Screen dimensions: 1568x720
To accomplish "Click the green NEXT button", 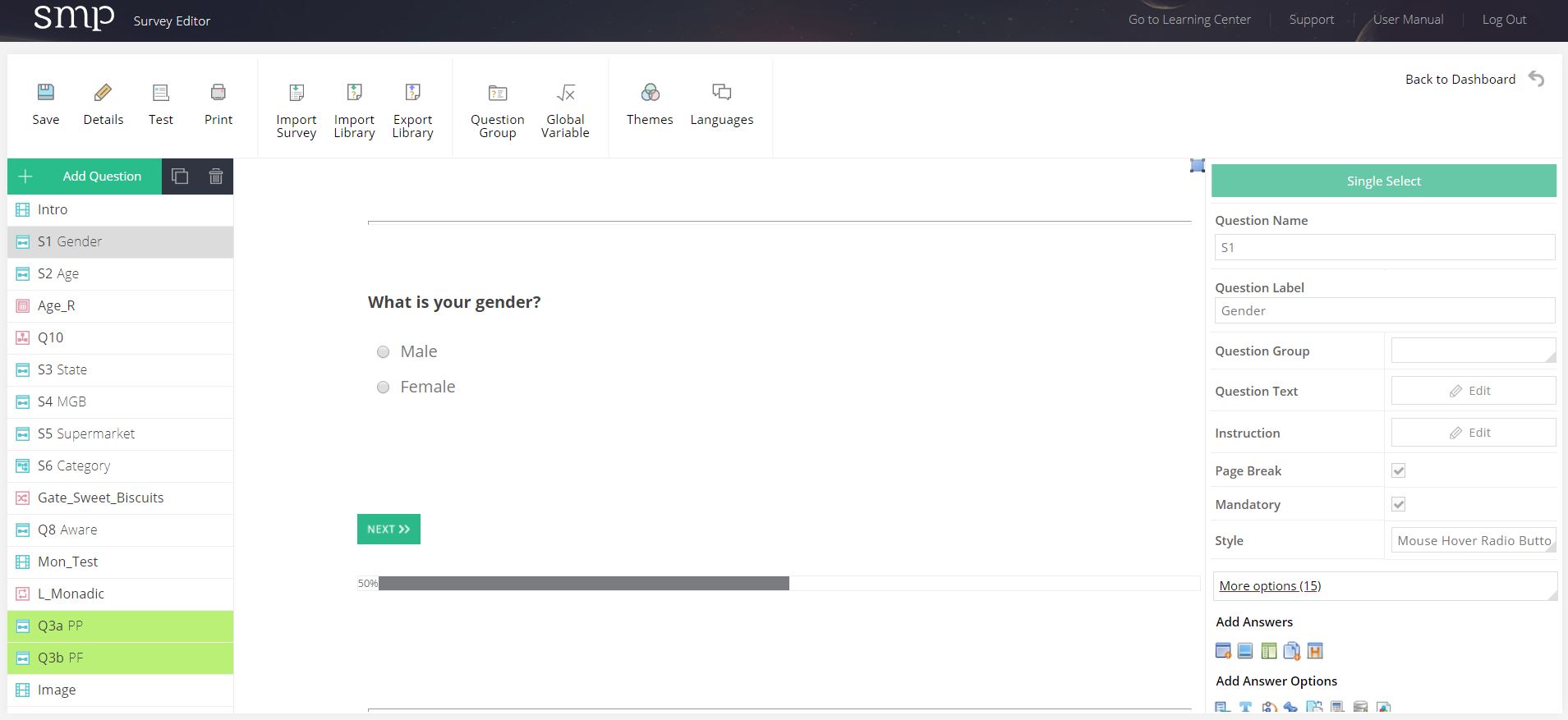I will pyautogui.click(x=389, y=530).
